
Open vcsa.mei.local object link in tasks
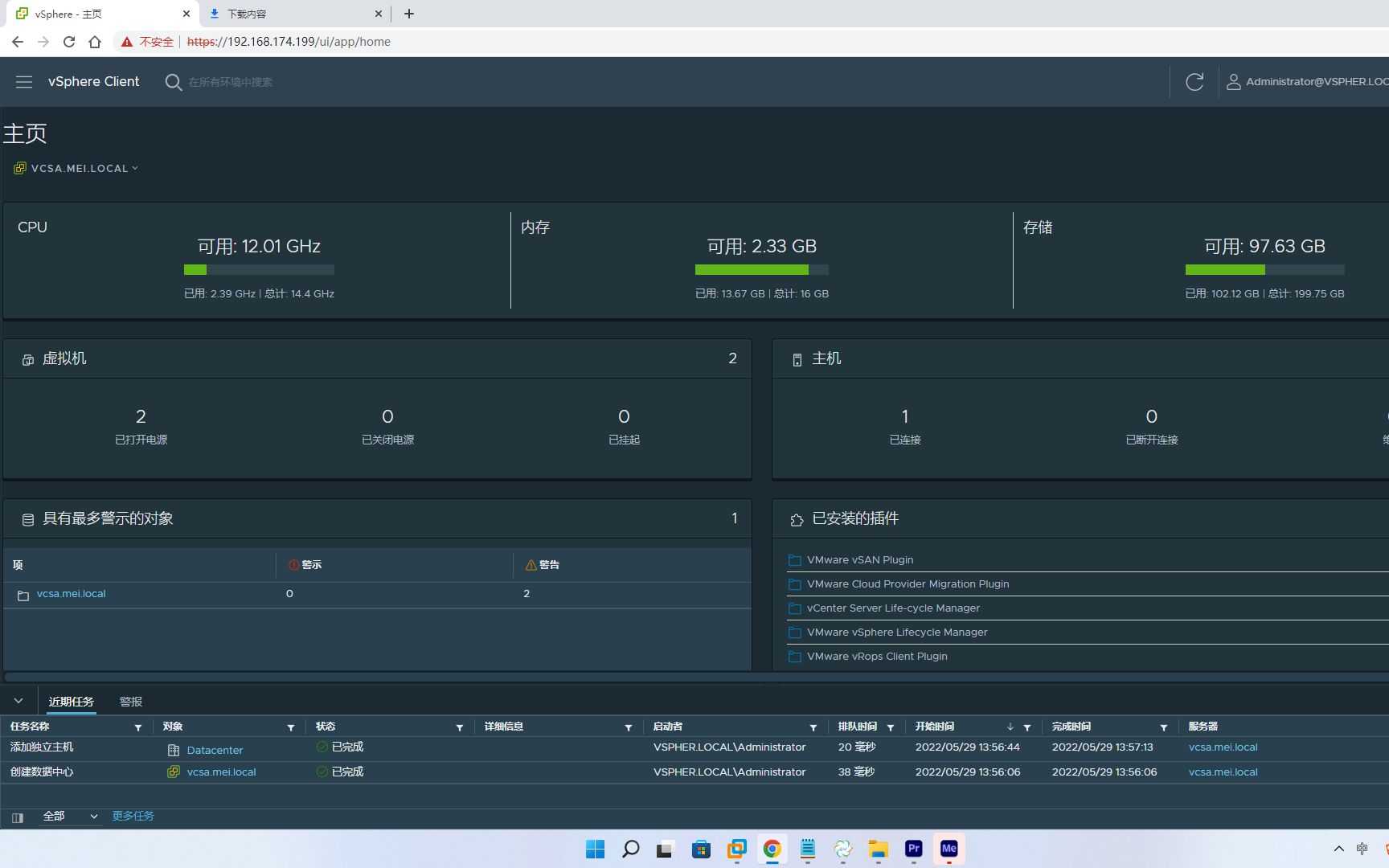[x=221, y=772]
